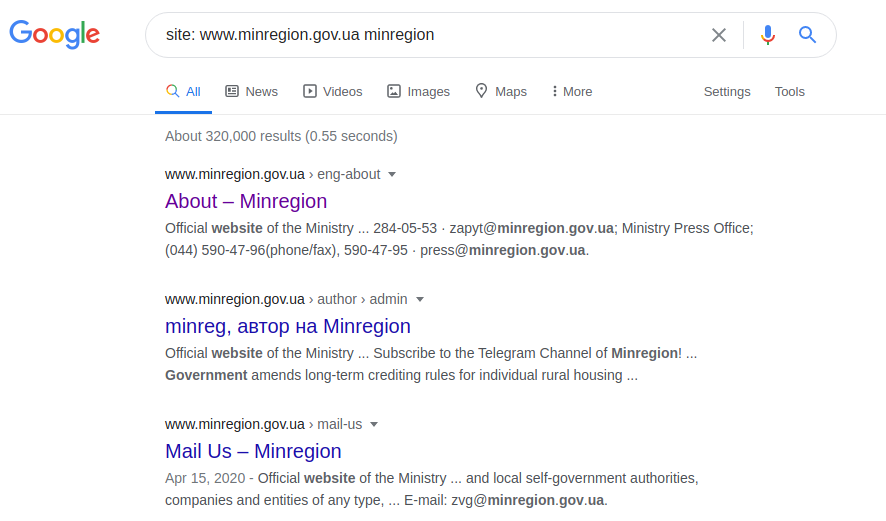Click the About 320,000 results text
Screen dimensions: 886x521
(x=281, y=136)
